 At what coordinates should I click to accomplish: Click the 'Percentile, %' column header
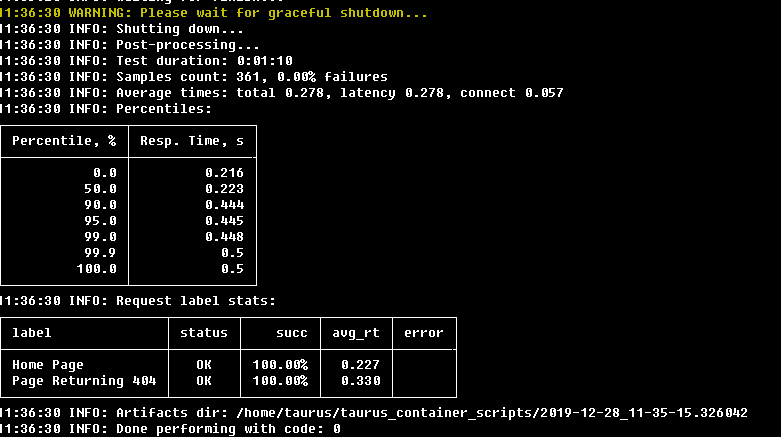64,141
